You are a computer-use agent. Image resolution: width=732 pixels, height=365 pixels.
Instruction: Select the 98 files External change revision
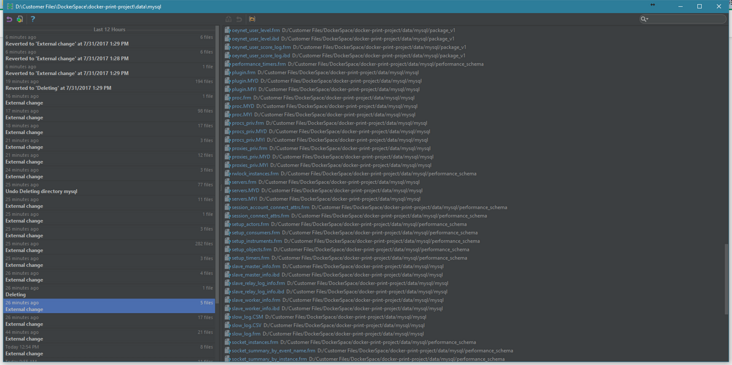click(109, 114)
